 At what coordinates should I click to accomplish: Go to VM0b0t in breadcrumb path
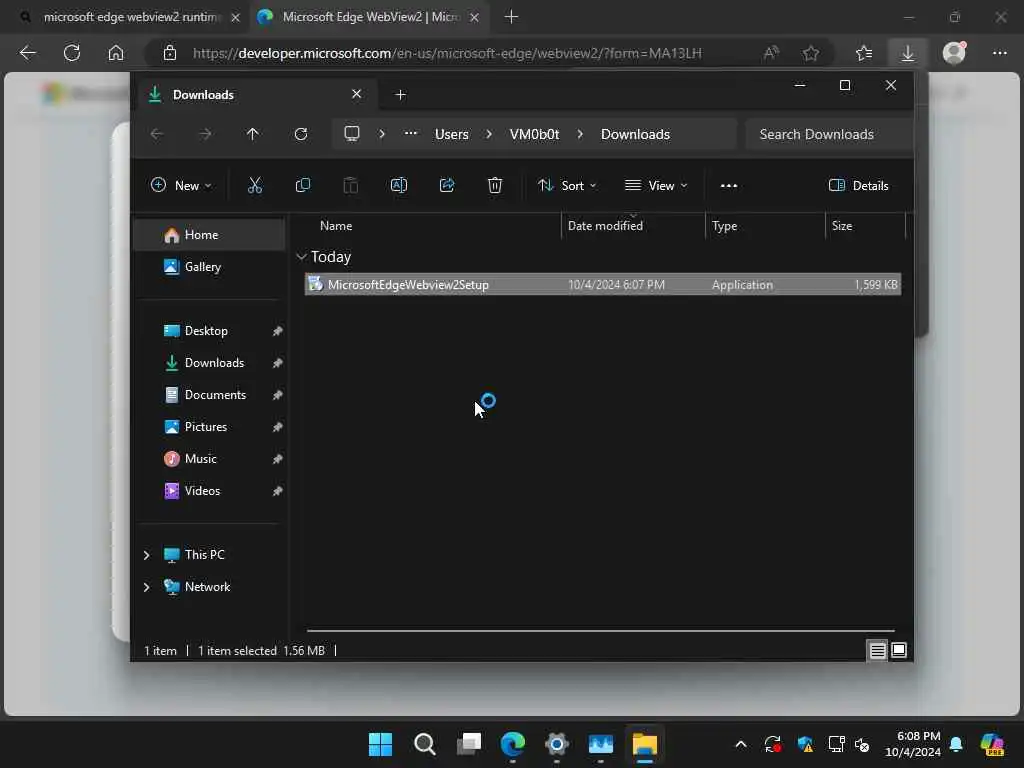[534, 134]
